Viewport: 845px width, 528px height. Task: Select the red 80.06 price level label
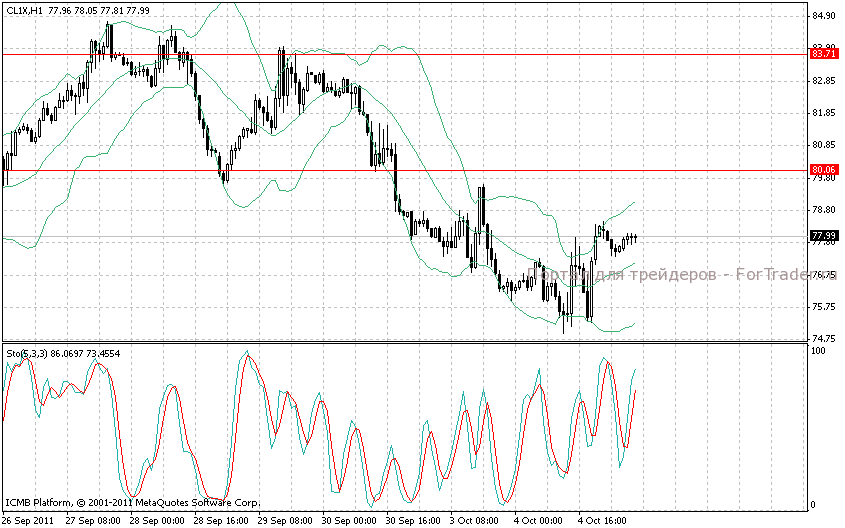[824, 170]
